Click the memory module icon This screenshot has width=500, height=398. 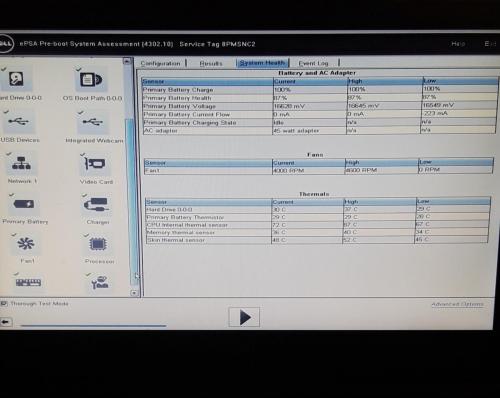[x=28, y=283]
